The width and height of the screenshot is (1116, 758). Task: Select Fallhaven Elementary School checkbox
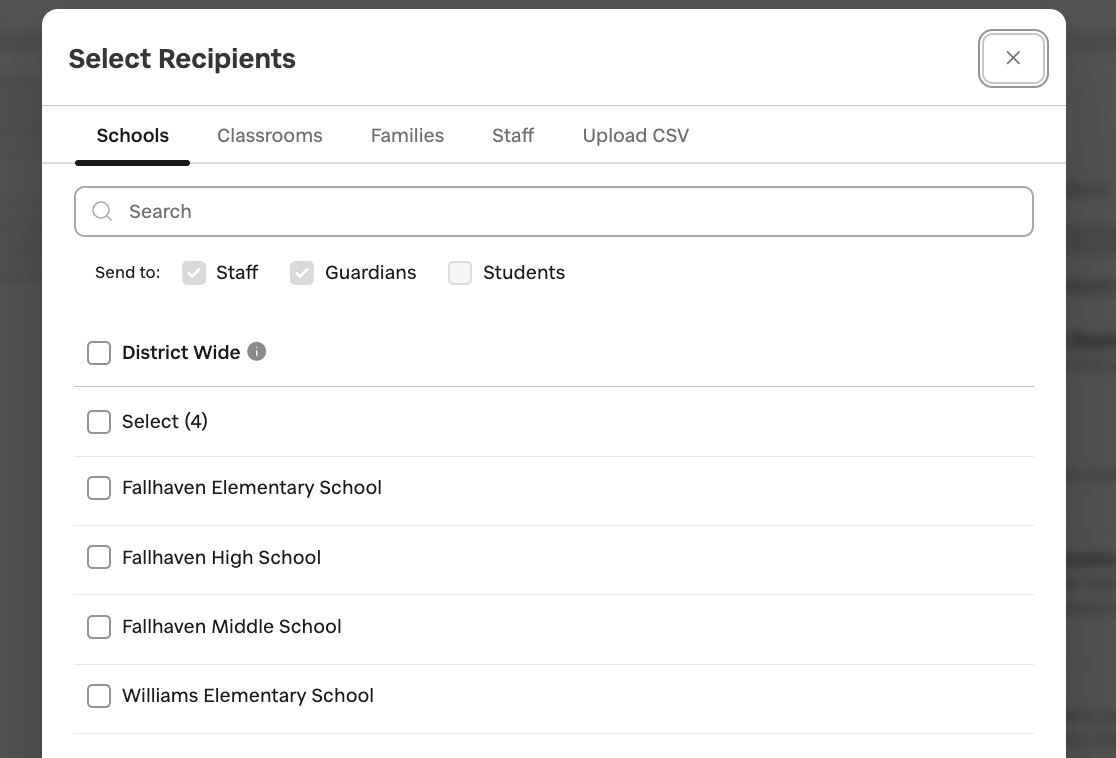point(99,488)
